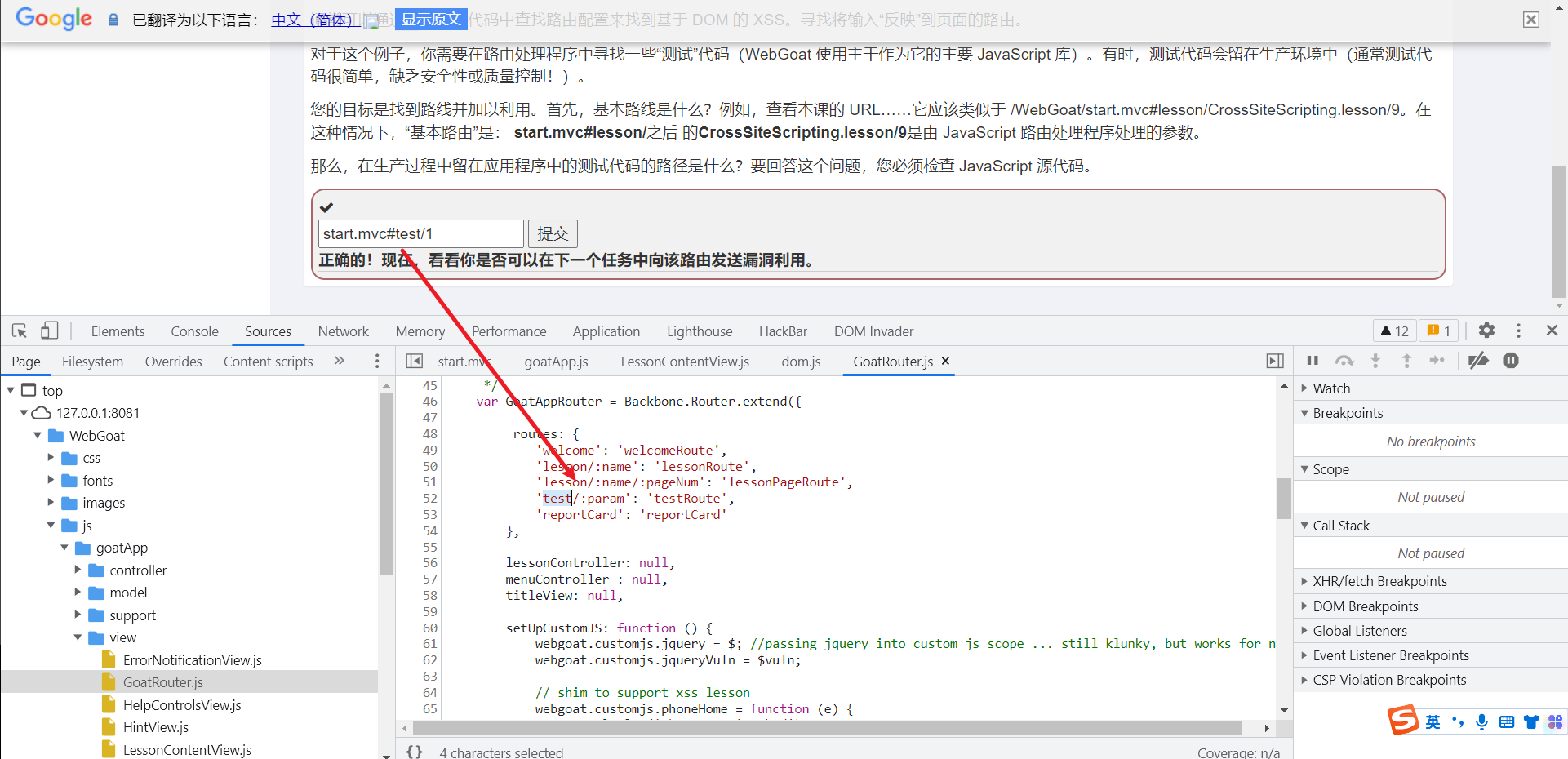
Task: Switch to the Elements tab
Action: point(118,331)
